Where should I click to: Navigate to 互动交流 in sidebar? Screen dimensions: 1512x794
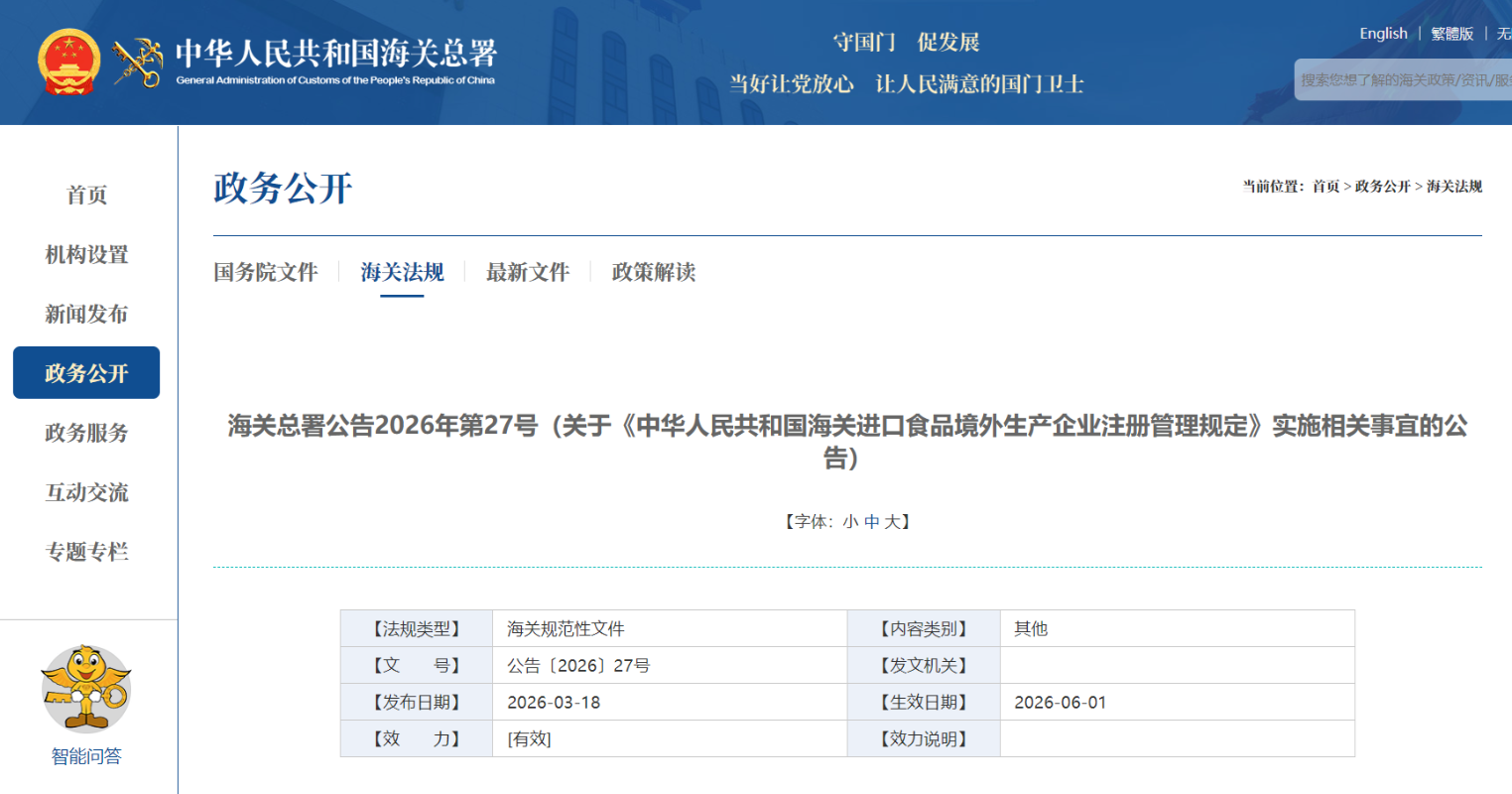point(86,492)
